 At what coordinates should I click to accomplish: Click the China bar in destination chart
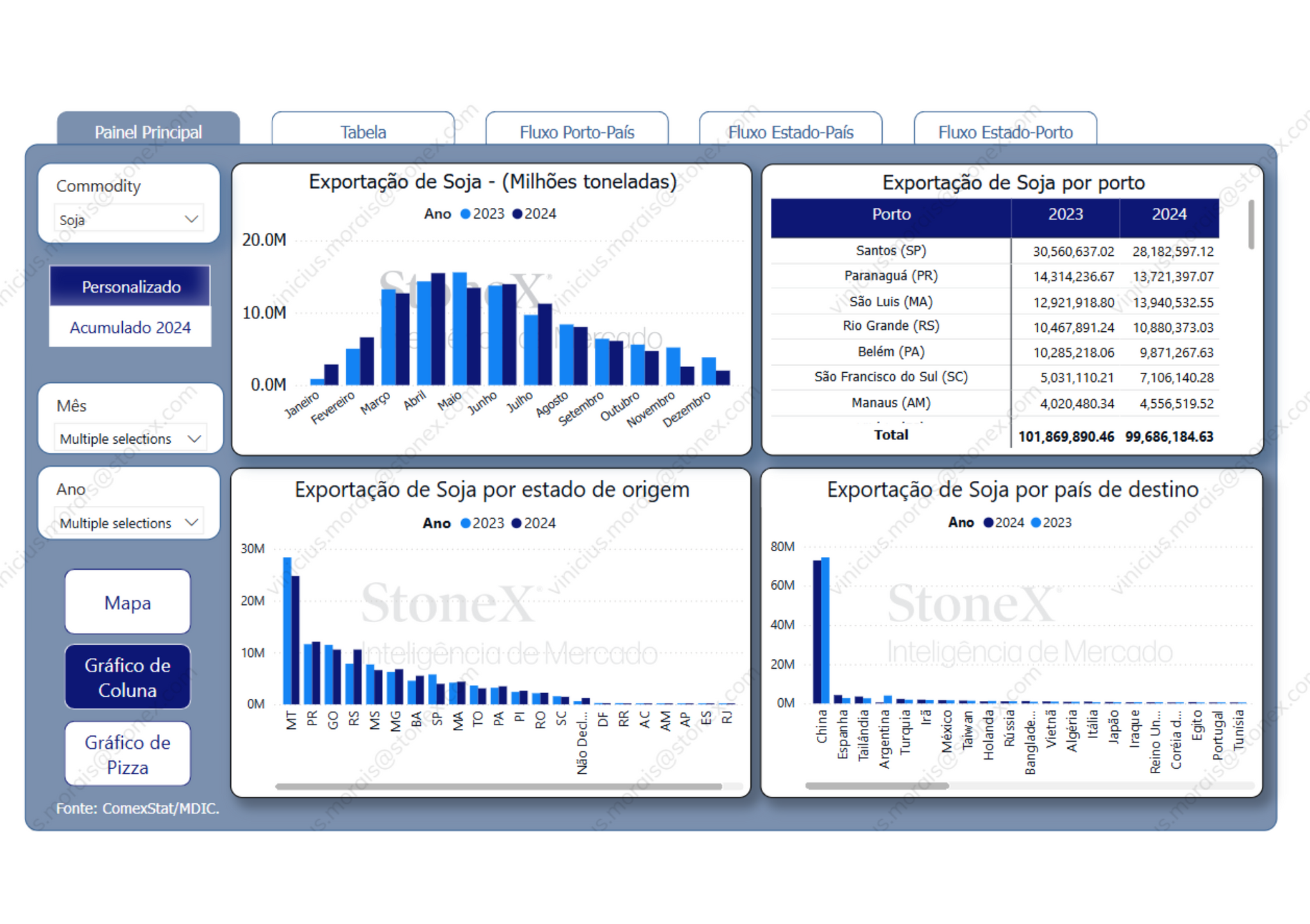click(817, 630)
